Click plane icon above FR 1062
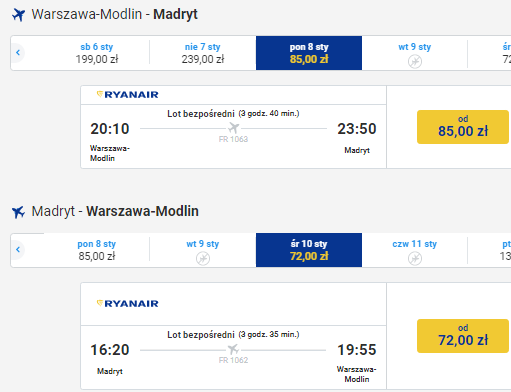Image resolution: width=511 pixels, height=392 pixels. coord(233,349)
